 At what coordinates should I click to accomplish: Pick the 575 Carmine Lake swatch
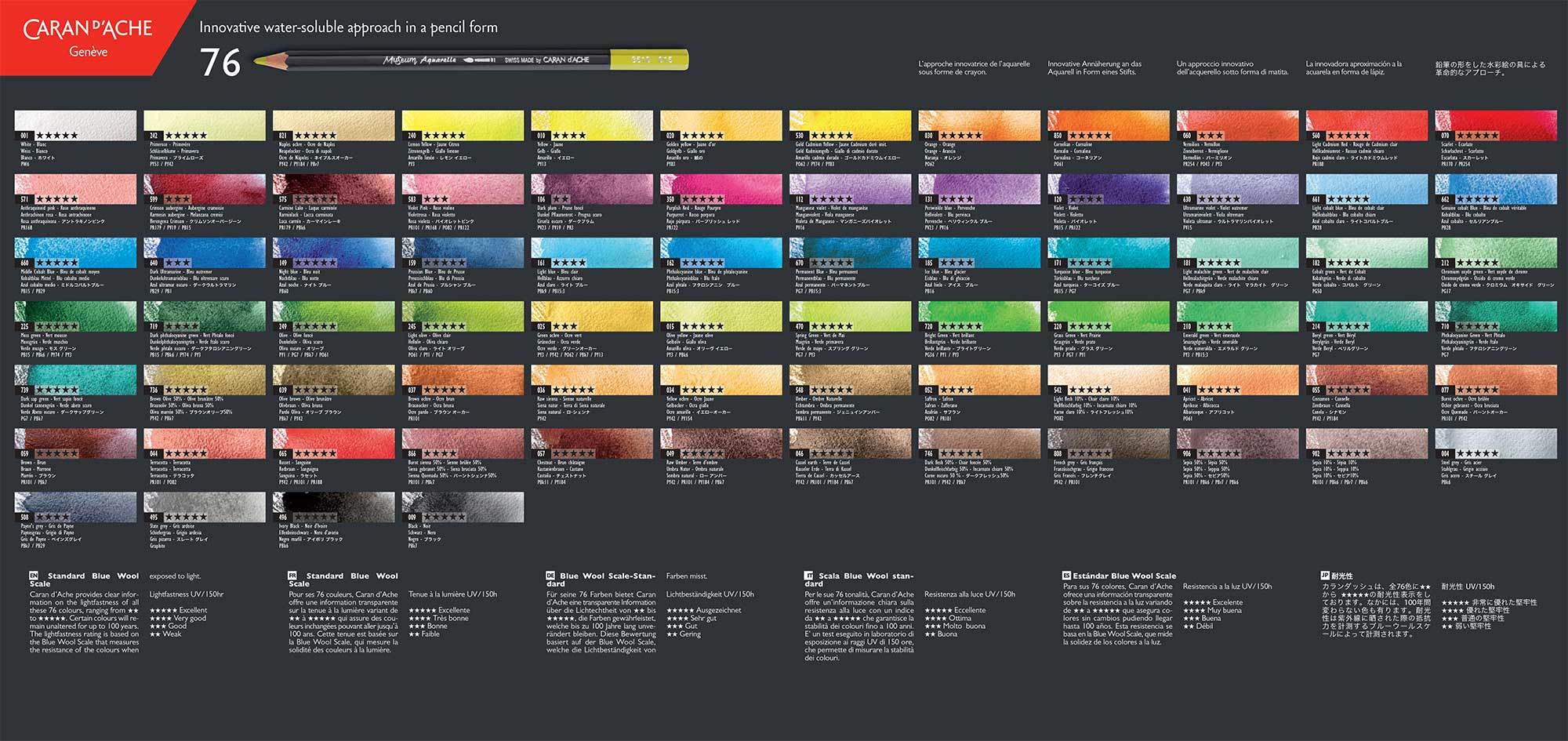(334, 190)
